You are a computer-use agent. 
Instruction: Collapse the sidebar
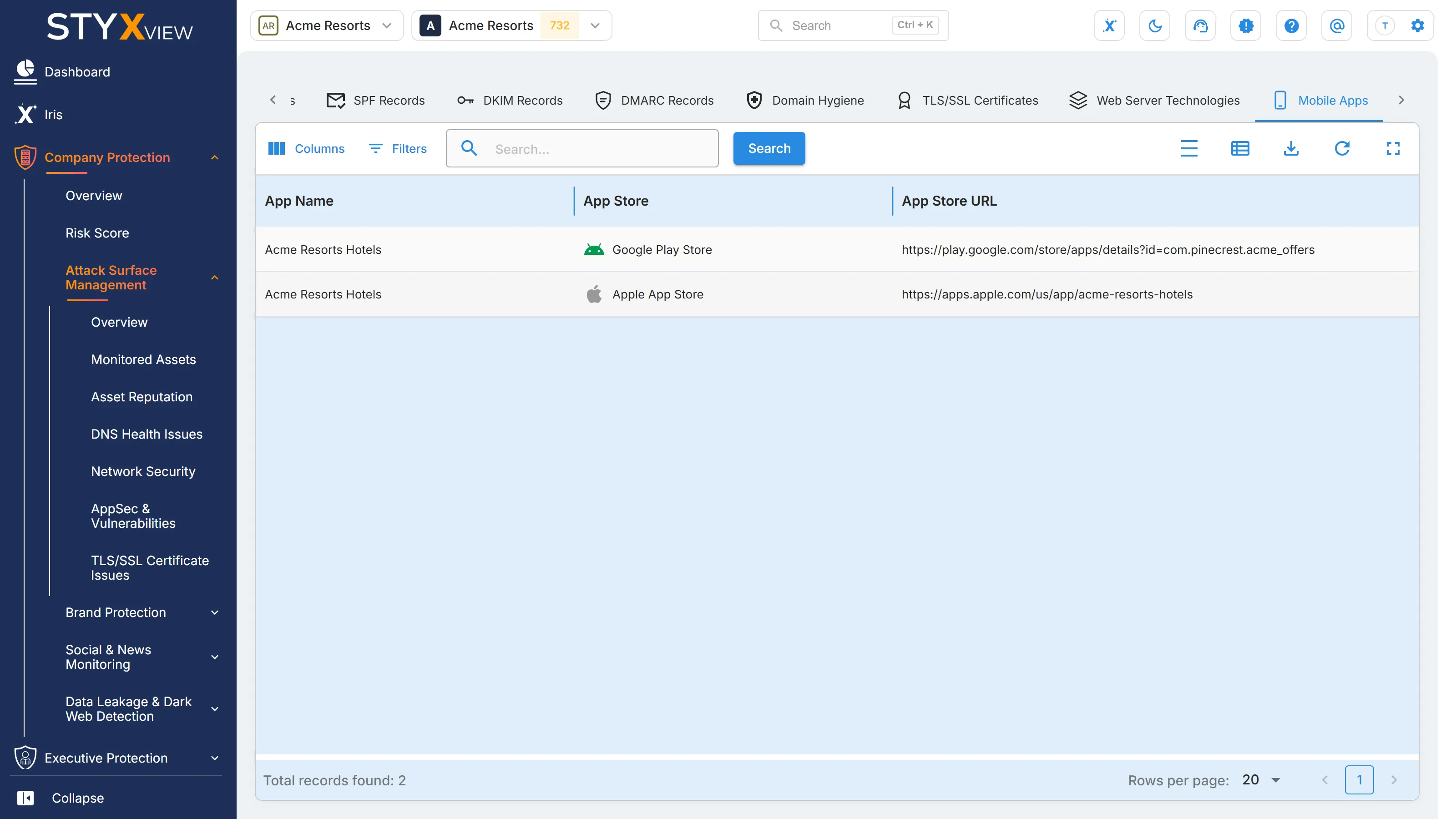tap(61, 798)
